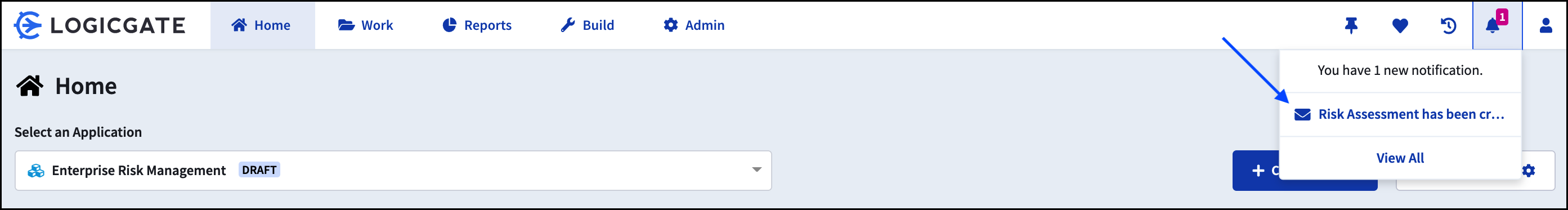Navigate to Admin
The width and height of the screenshot is (1568, 210).
(694, 25)
